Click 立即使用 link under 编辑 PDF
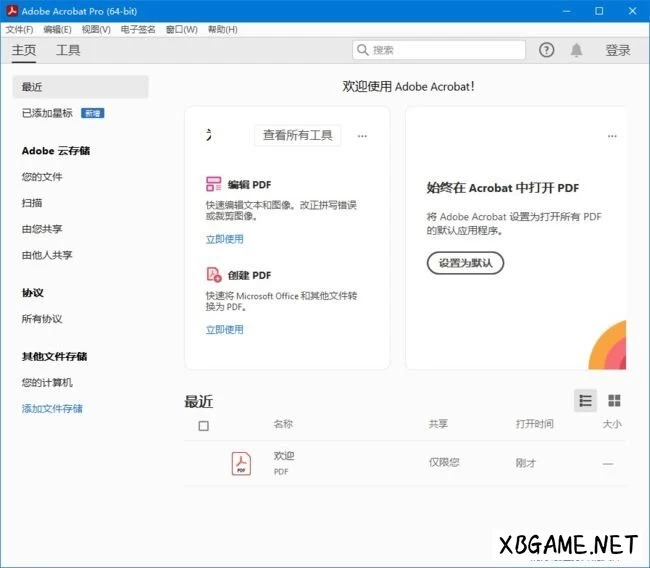This screenshot has width=650, height=568. 225,239
